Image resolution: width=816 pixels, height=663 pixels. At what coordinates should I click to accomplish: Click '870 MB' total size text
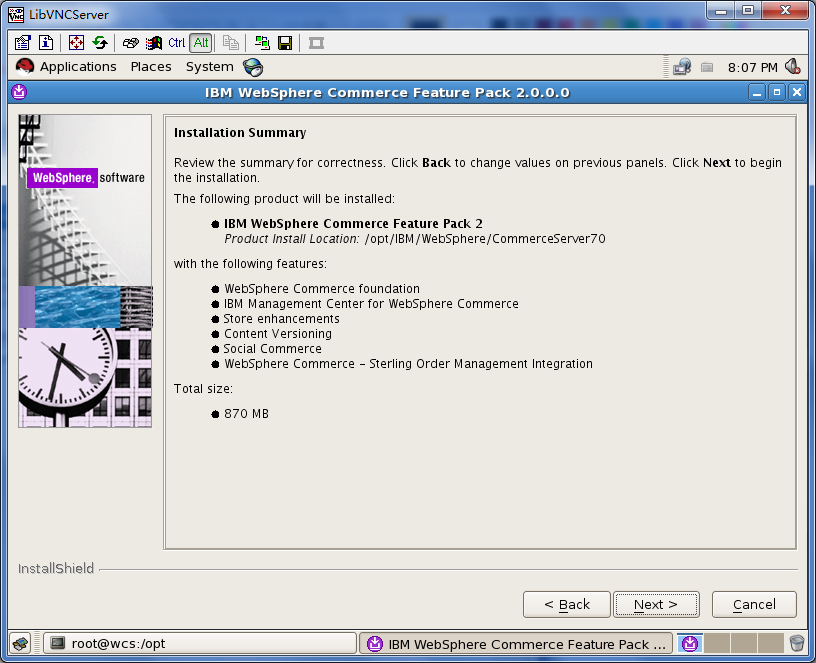pyautogui.click(x=246, y=414)
